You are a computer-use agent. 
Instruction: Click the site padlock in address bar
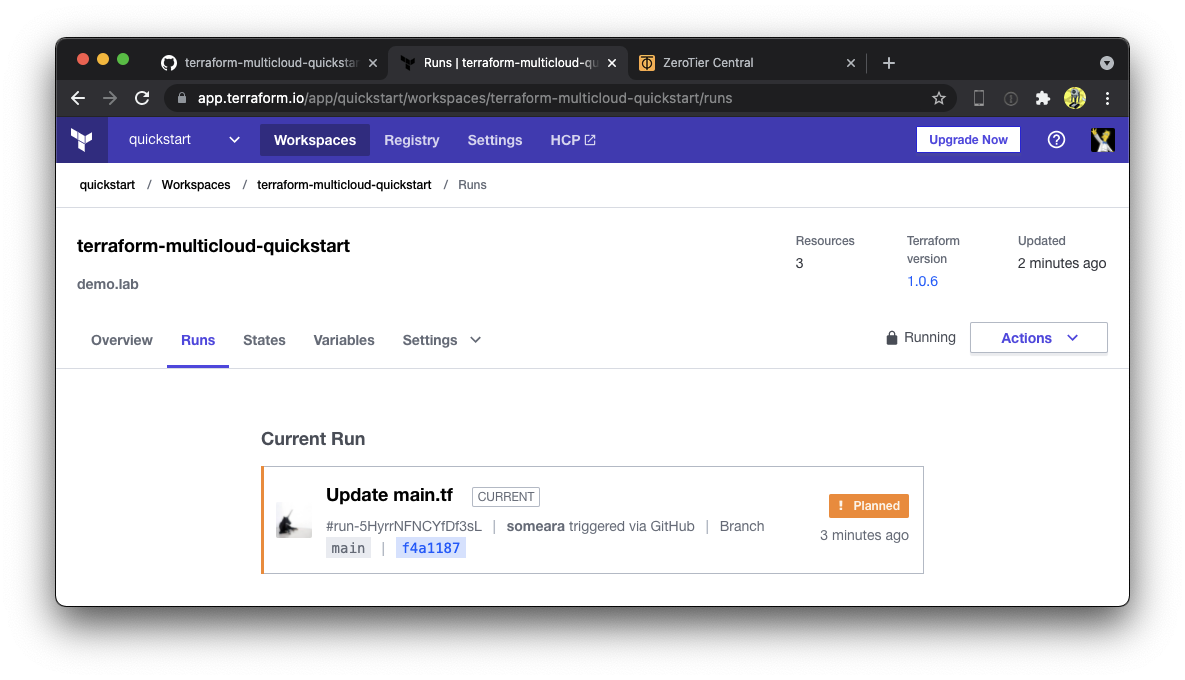(181, 98)
